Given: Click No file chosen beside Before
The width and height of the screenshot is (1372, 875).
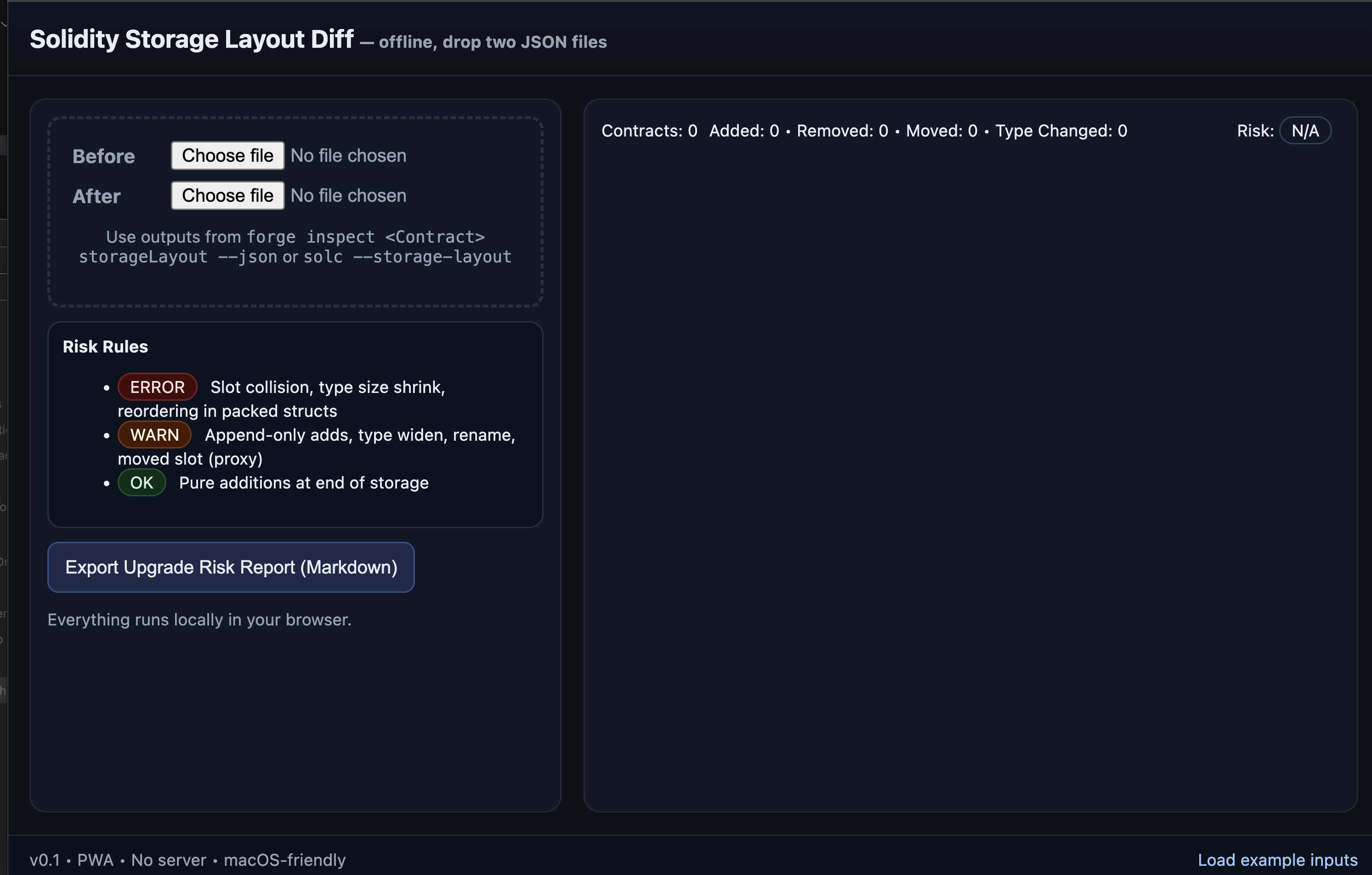Looking at the screenshot, I should [x=348, y=156].
